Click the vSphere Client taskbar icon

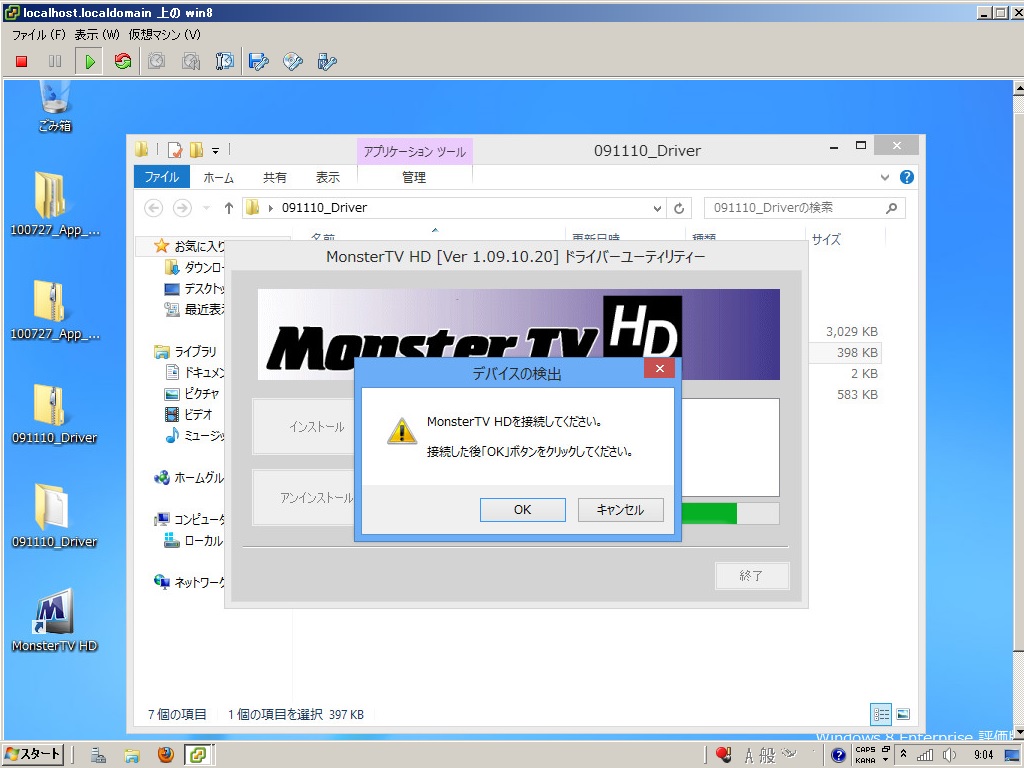point(198,755)
